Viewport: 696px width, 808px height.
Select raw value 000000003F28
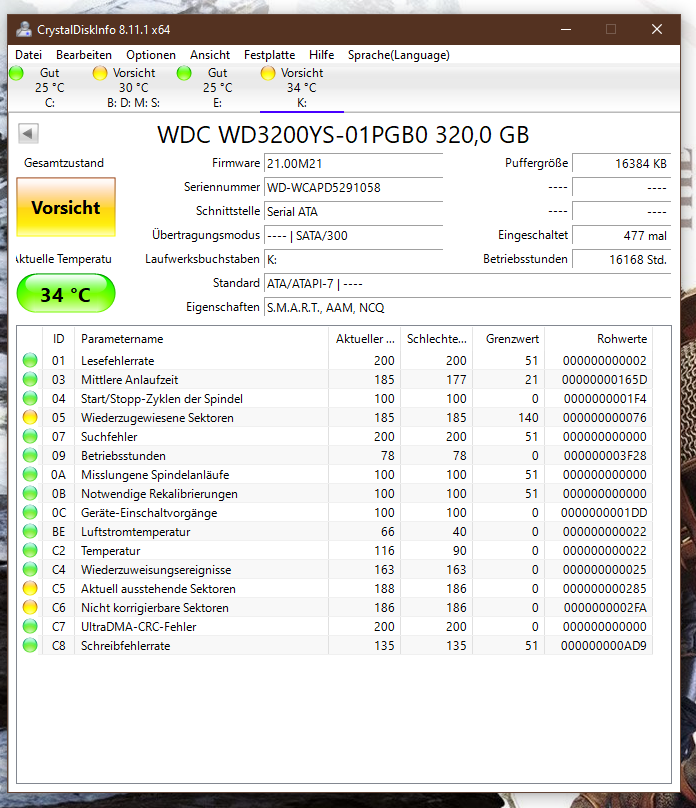coord(605,456)
